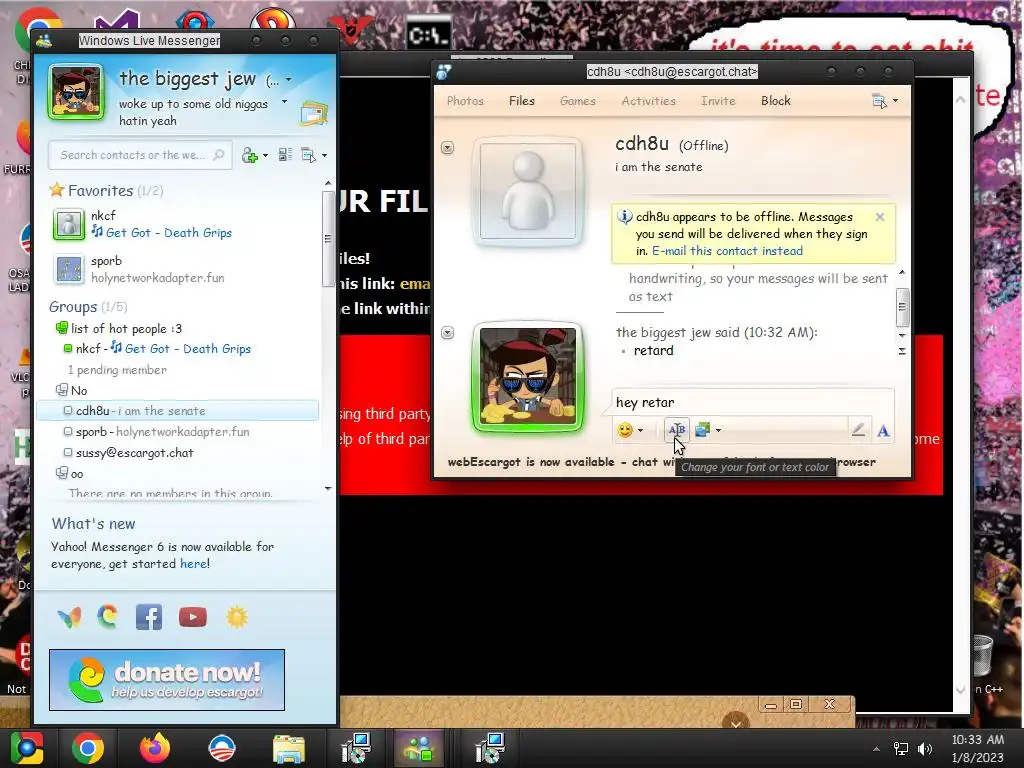Click Invite in the chat toolbar
The width and height of the screenshot is (1024, 768).
718,101
